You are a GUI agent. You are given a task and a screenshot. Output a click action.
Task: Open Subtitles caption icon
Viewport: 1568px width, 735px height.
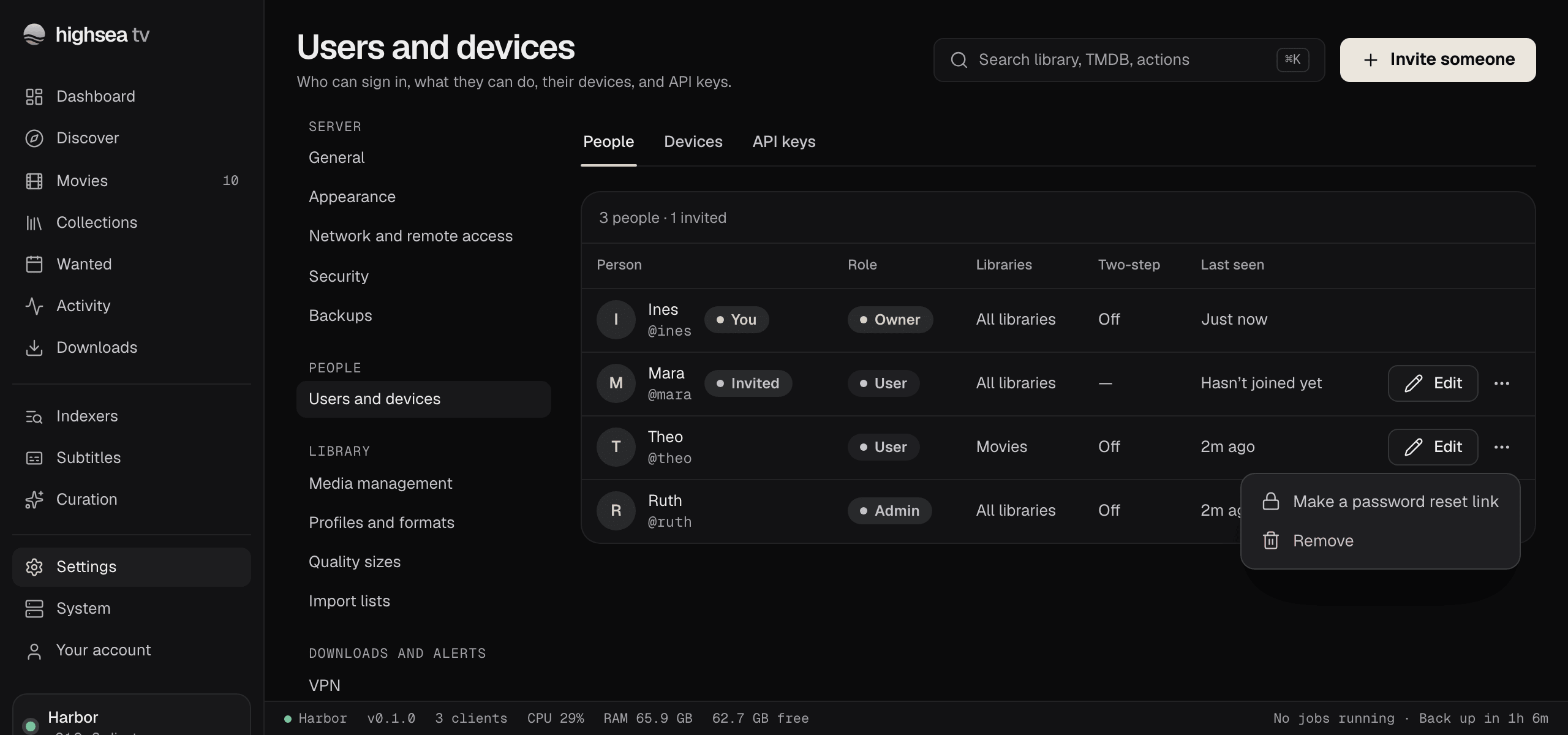click(34, 458)
